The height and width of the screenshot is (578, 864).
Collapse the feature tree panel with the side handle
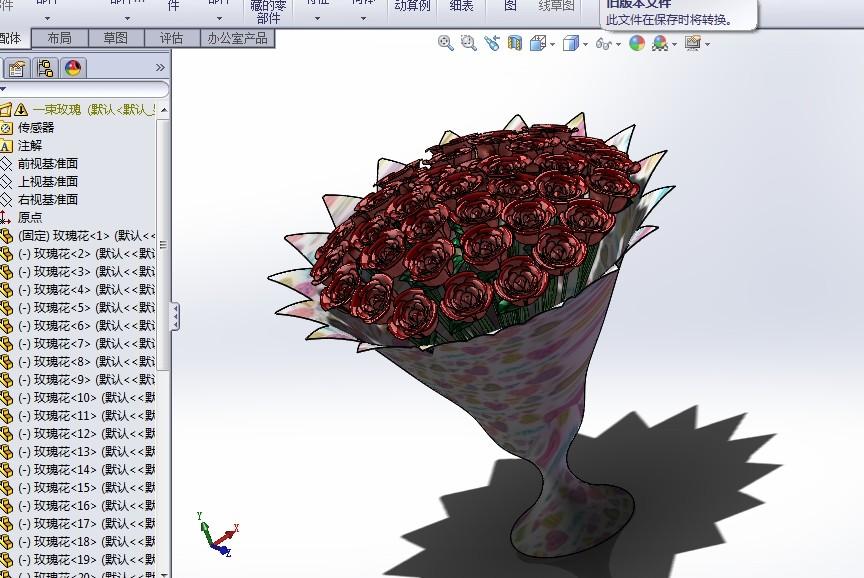click(x=175, y=316)
